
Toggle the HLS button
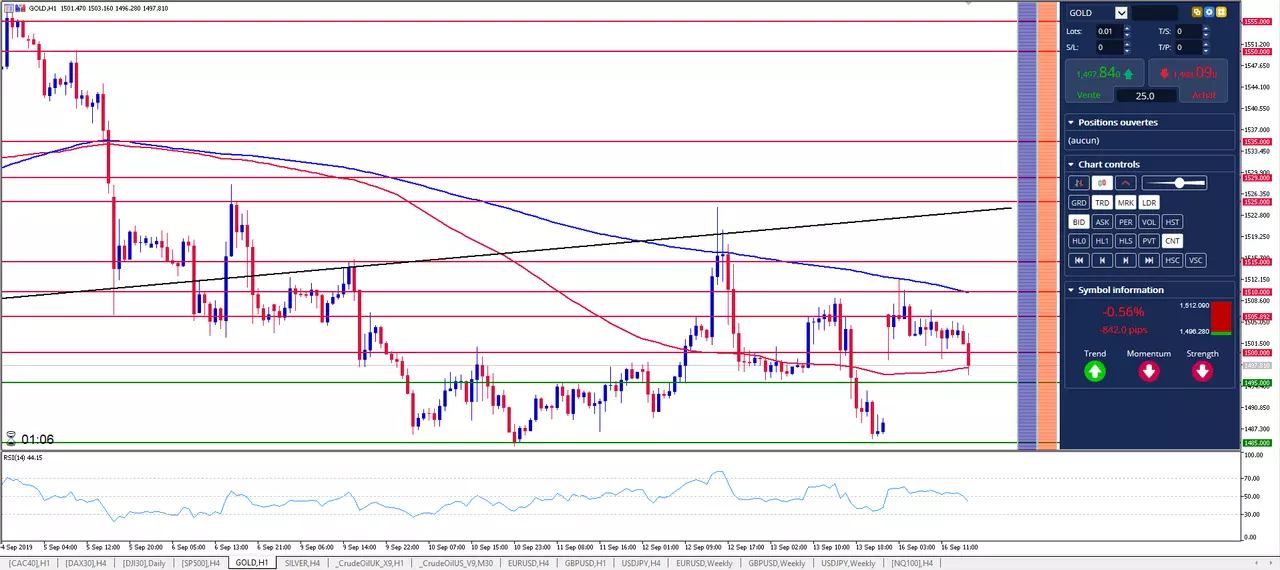point(1126,241)
